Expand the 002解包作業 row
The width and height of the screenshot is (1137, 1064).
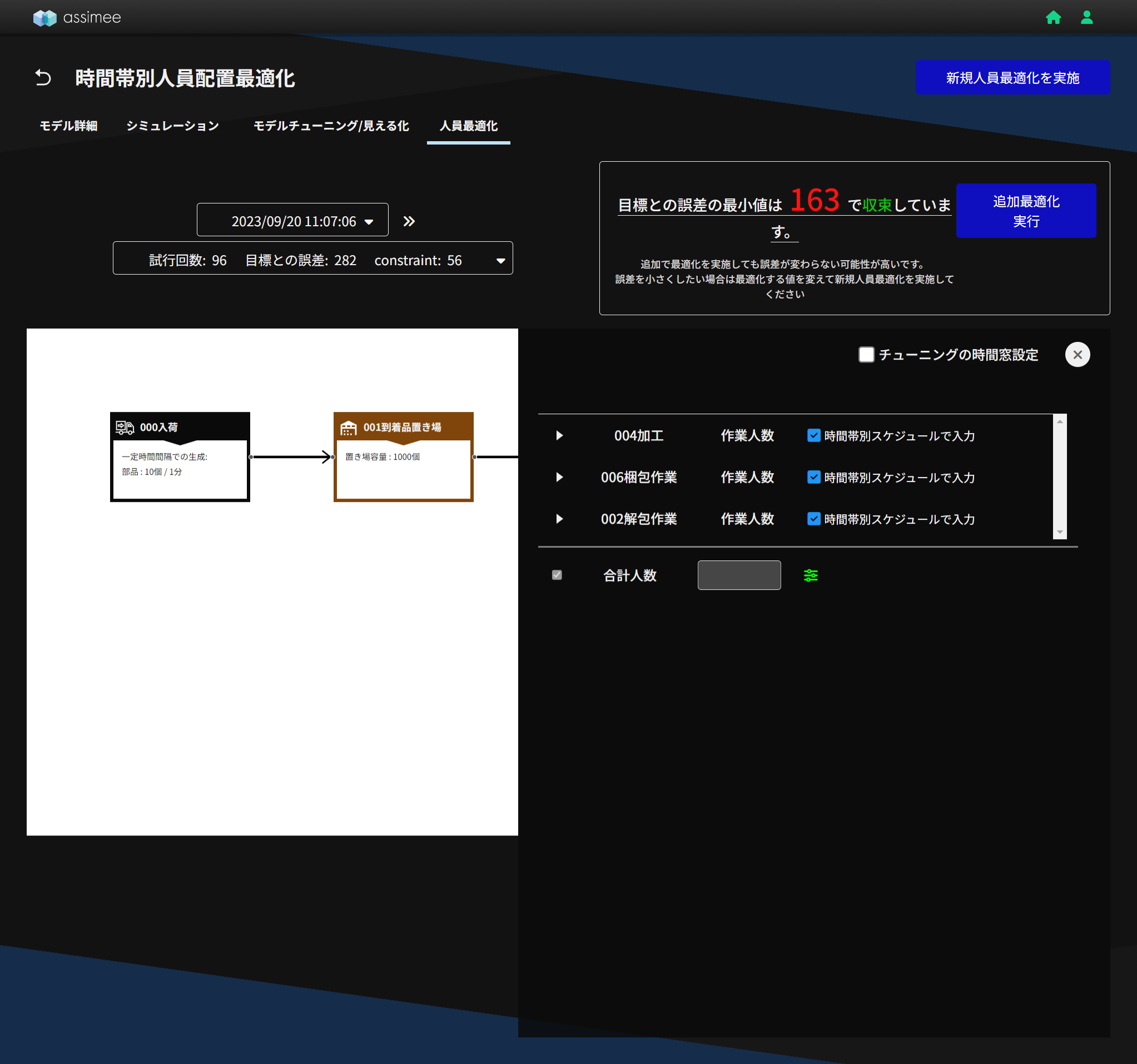(559, 519)
